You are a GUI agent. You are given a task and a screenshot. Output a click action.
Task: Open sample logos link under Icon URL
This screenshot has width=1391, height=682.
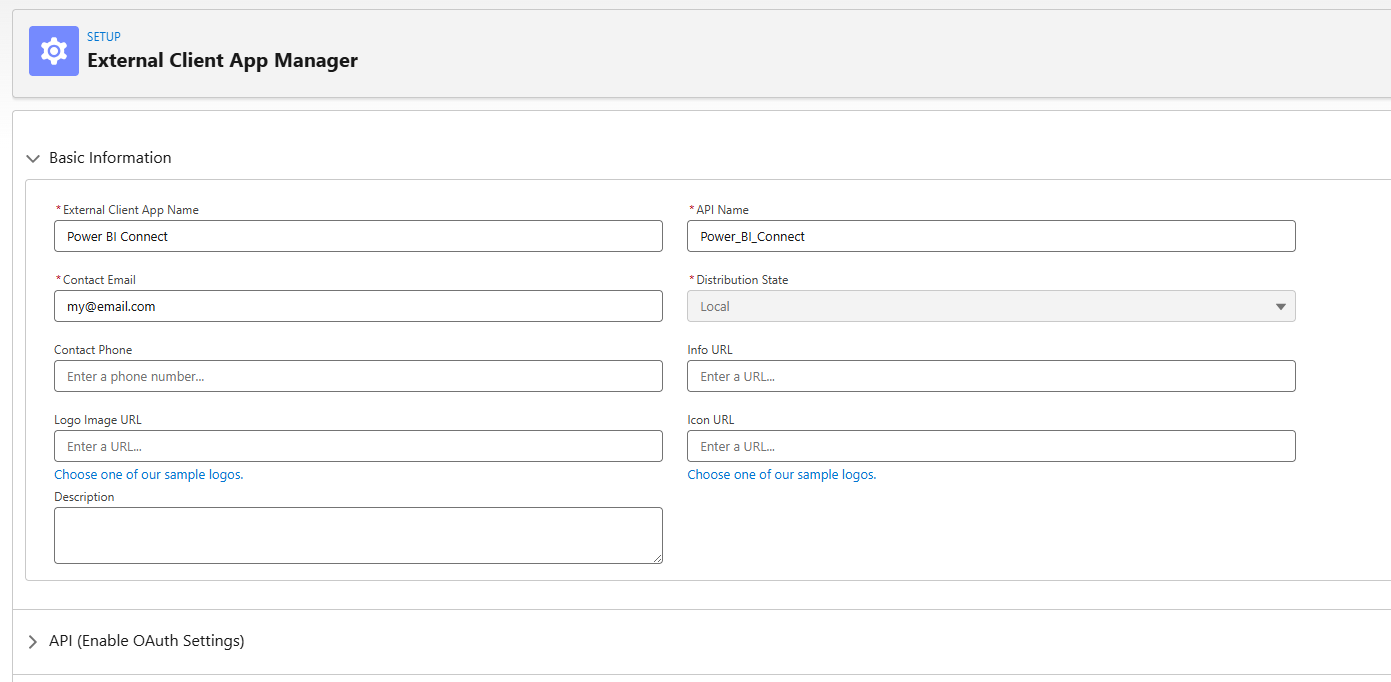(781, 474)
